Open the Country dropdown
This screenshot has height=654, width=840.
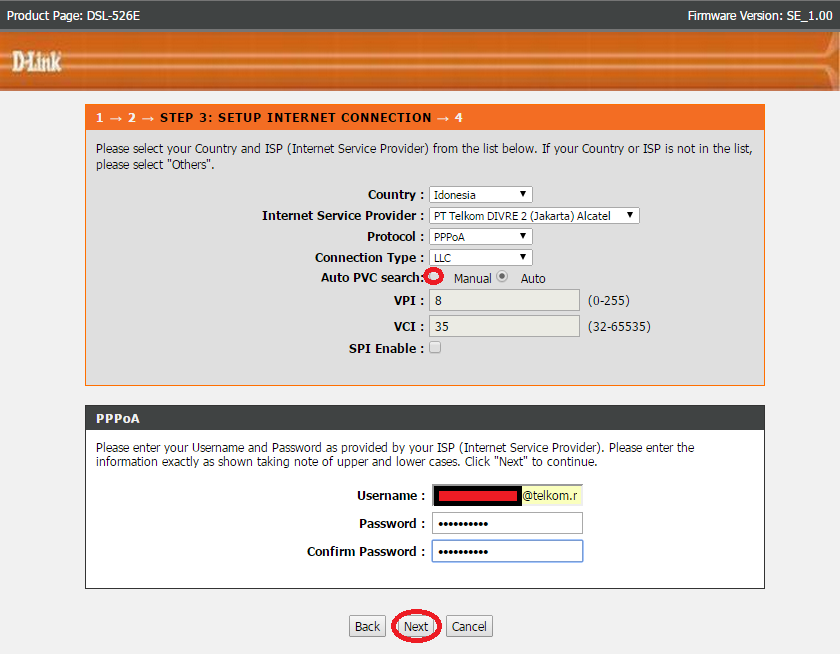tap(481, 194)
